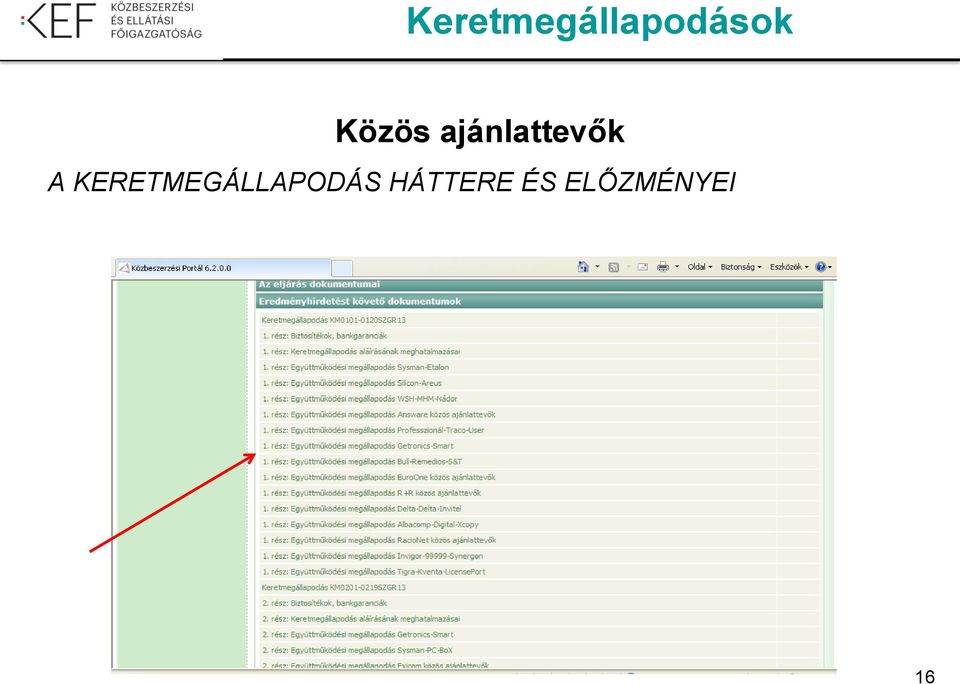Click the read mail icon
Image resolution: width=960 pixels, height=684 pixels.
click(x=642, y=267)
